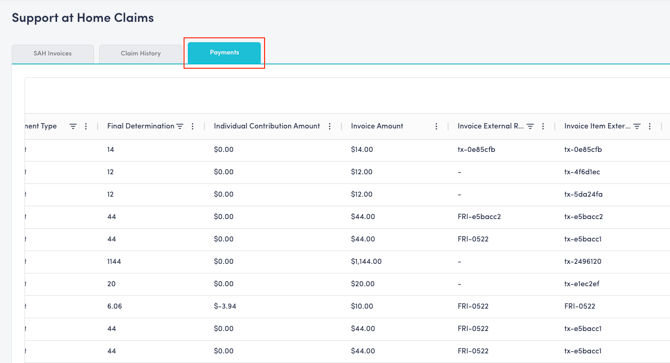Filter the Invoice Item Exter... column

637,126
